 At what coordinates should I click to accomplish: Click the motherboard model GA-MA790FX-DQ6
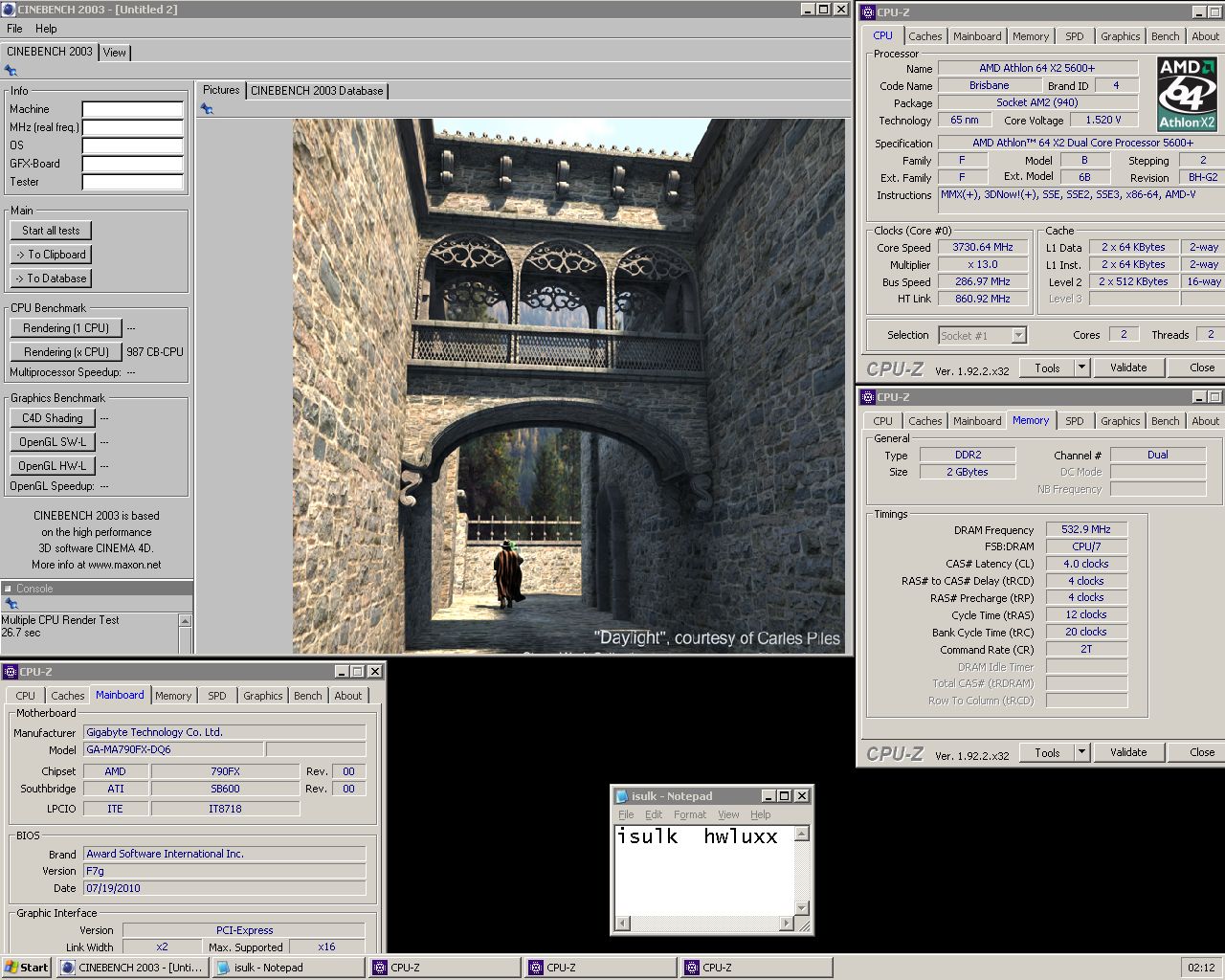[x=173, y=749]
